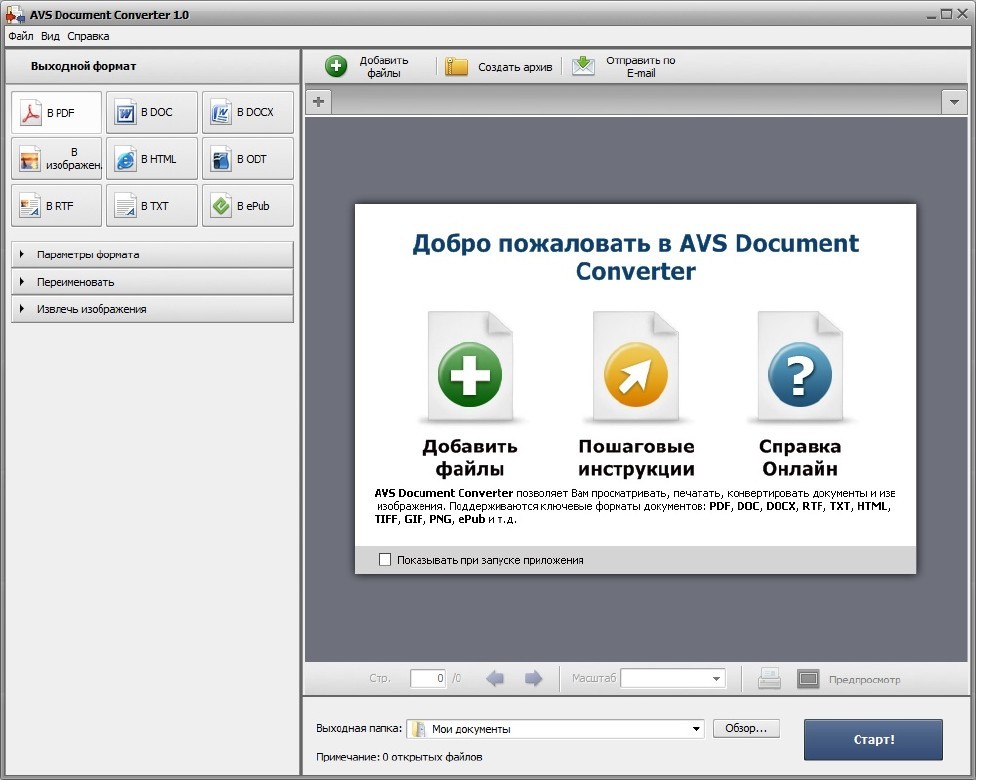This screenshot has width=1000, height=780.
Task: Click the Send by E-mail envelope icon
Action: point(583,66)
